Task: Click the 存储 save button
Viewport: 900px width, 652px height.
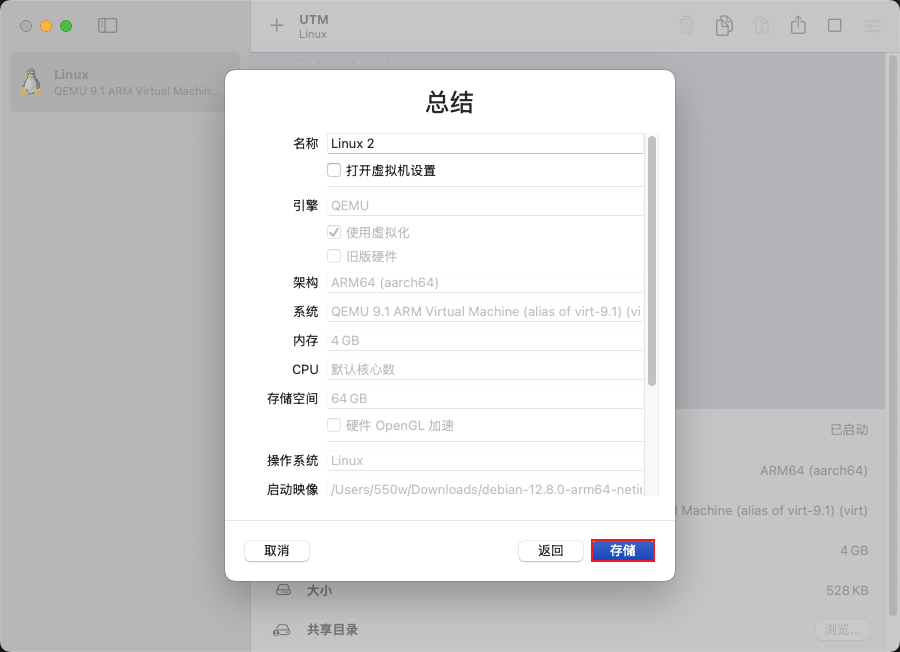Action: tap(623, 550)
